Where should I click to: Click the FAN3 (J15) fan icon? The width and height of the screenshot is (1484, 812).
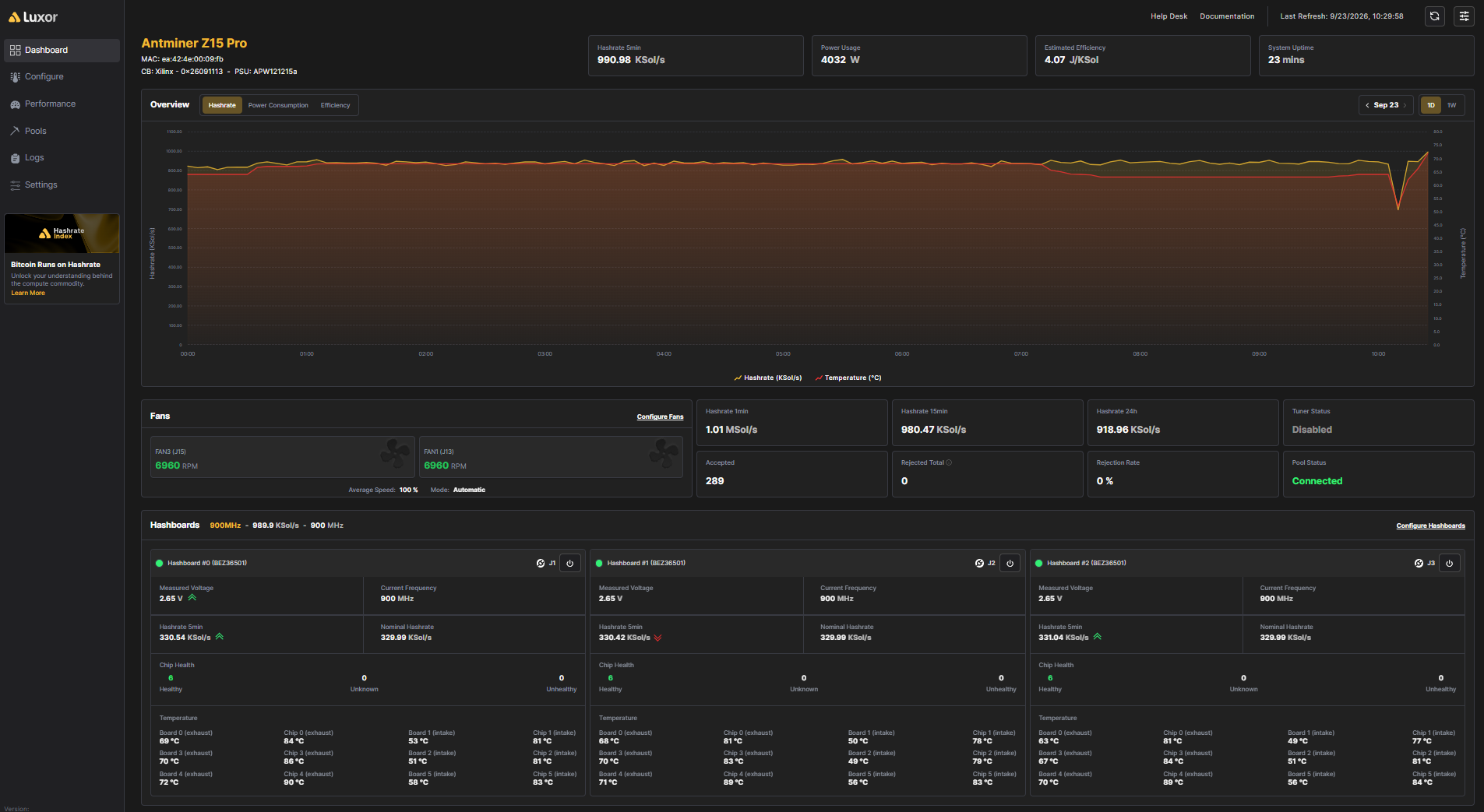pos(395,454)
